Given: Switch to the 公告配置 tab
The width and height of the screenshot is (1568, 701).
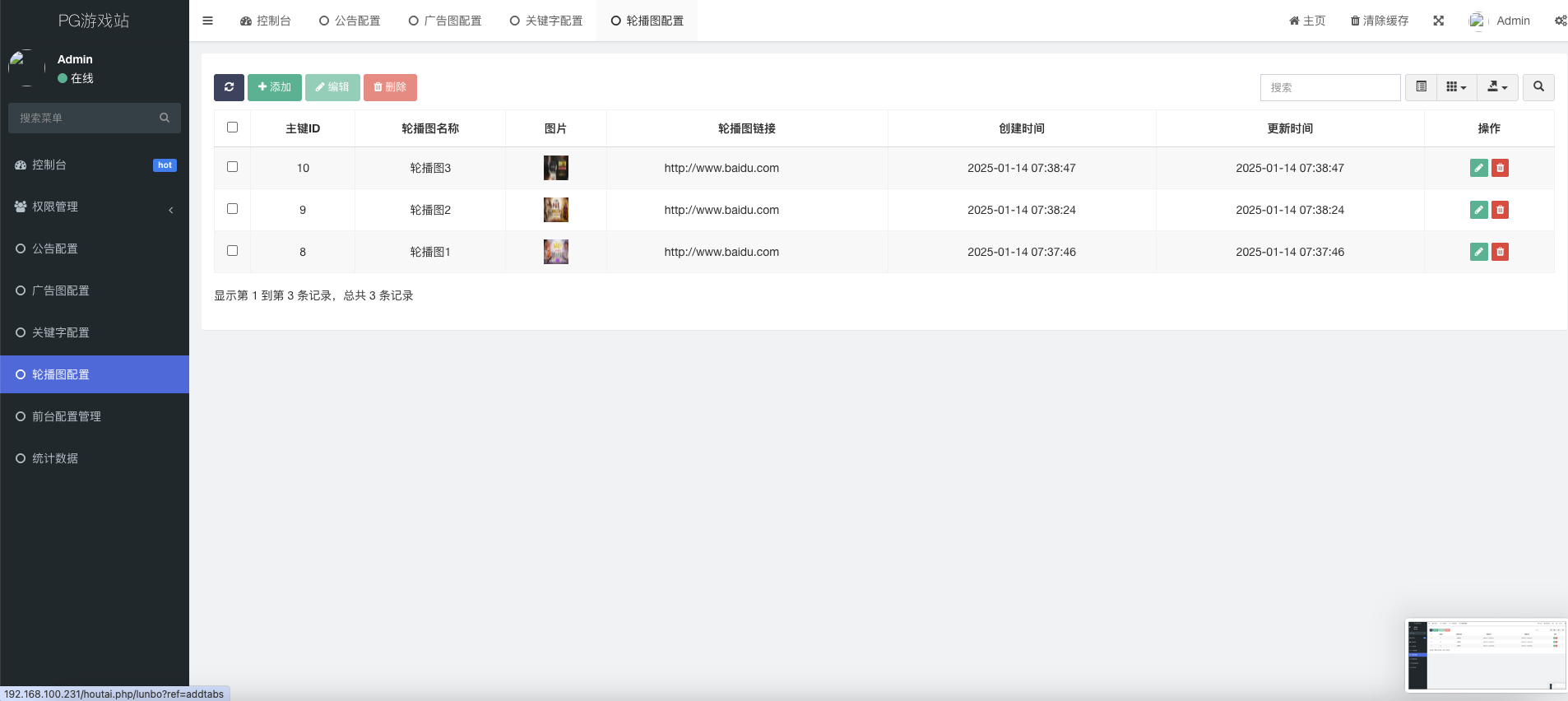Looking at the screenshot, I should click(x=350, y=21).
